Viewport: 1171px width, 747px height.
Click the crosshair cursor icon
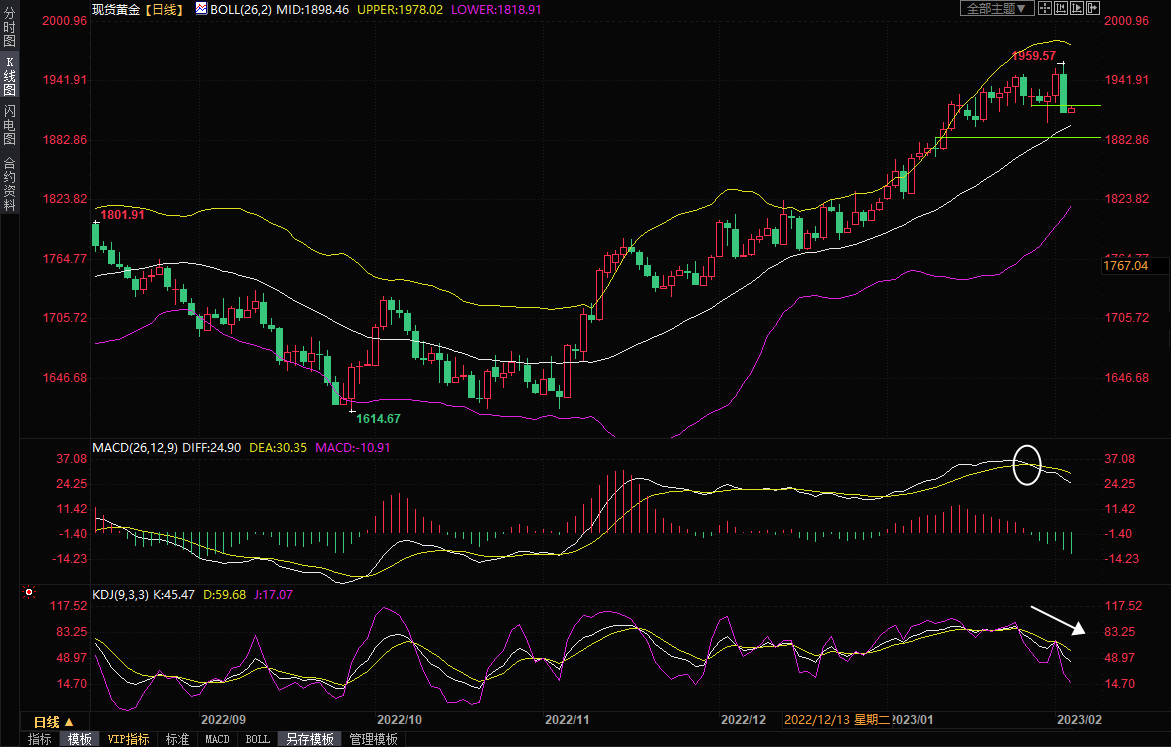(x=1045, y=8)
